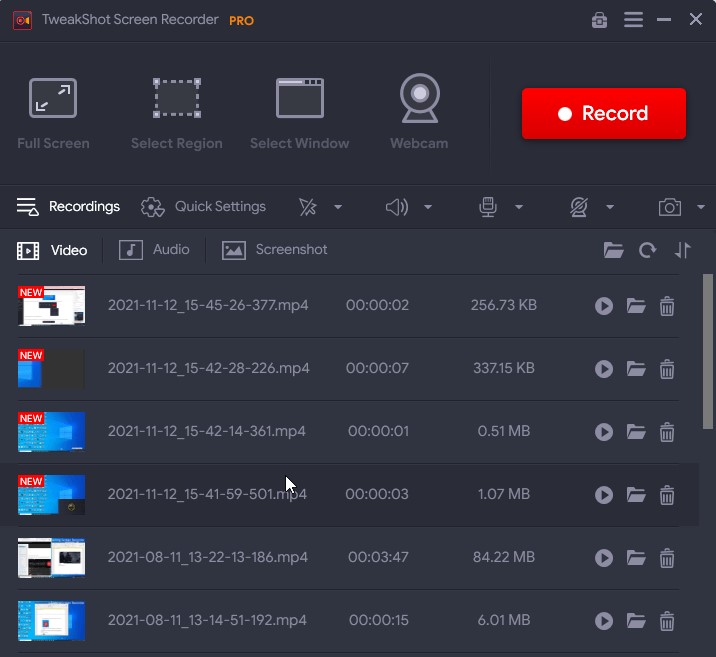Choose Select Window capture mode
Screen dimensions: 716x657
tap(300, 114)
